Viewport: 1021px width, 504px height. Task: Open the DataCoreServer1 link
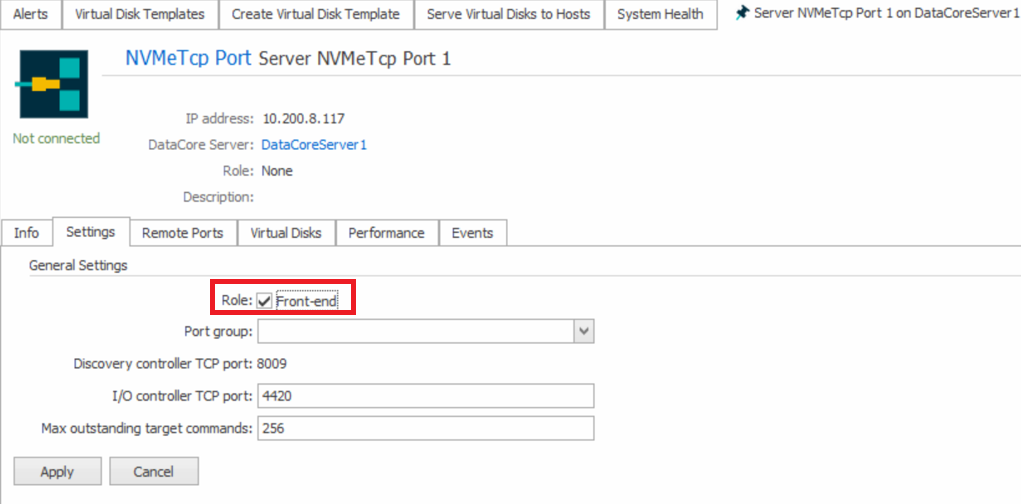[314, 145]
